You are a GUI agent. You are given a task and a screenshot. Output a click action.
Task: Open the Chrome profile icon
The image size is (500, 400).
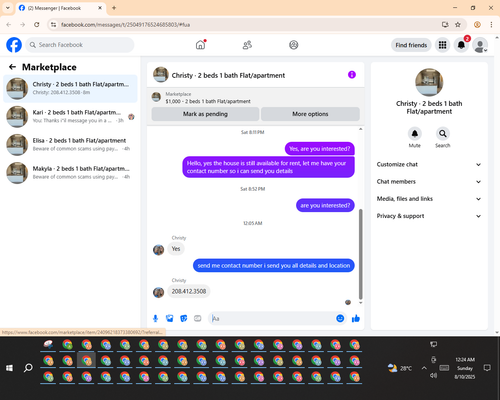[477, 25]
